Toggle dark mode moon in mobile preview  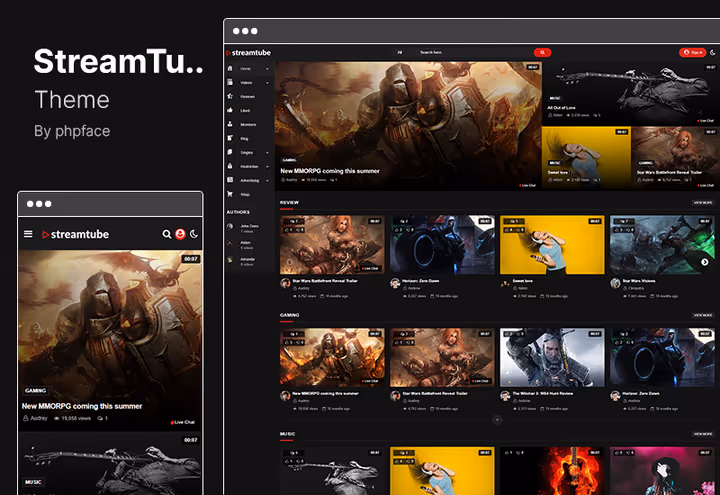tap(194, 234)
